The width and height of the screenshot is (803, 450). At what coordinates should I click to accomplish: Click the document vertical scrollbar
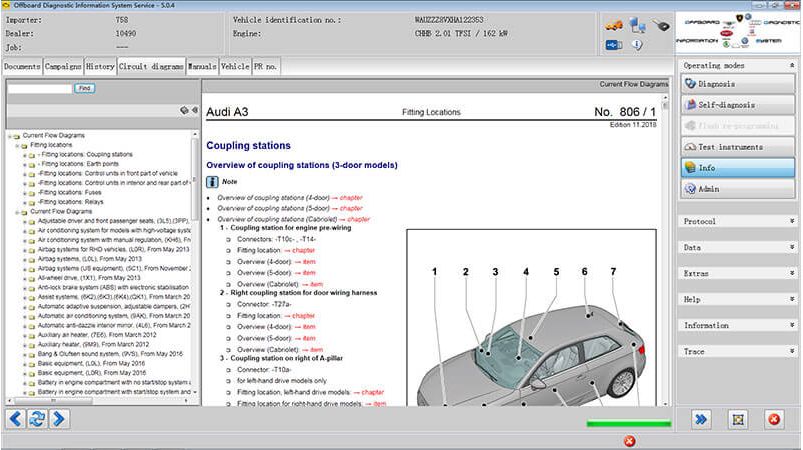point(665,251)
